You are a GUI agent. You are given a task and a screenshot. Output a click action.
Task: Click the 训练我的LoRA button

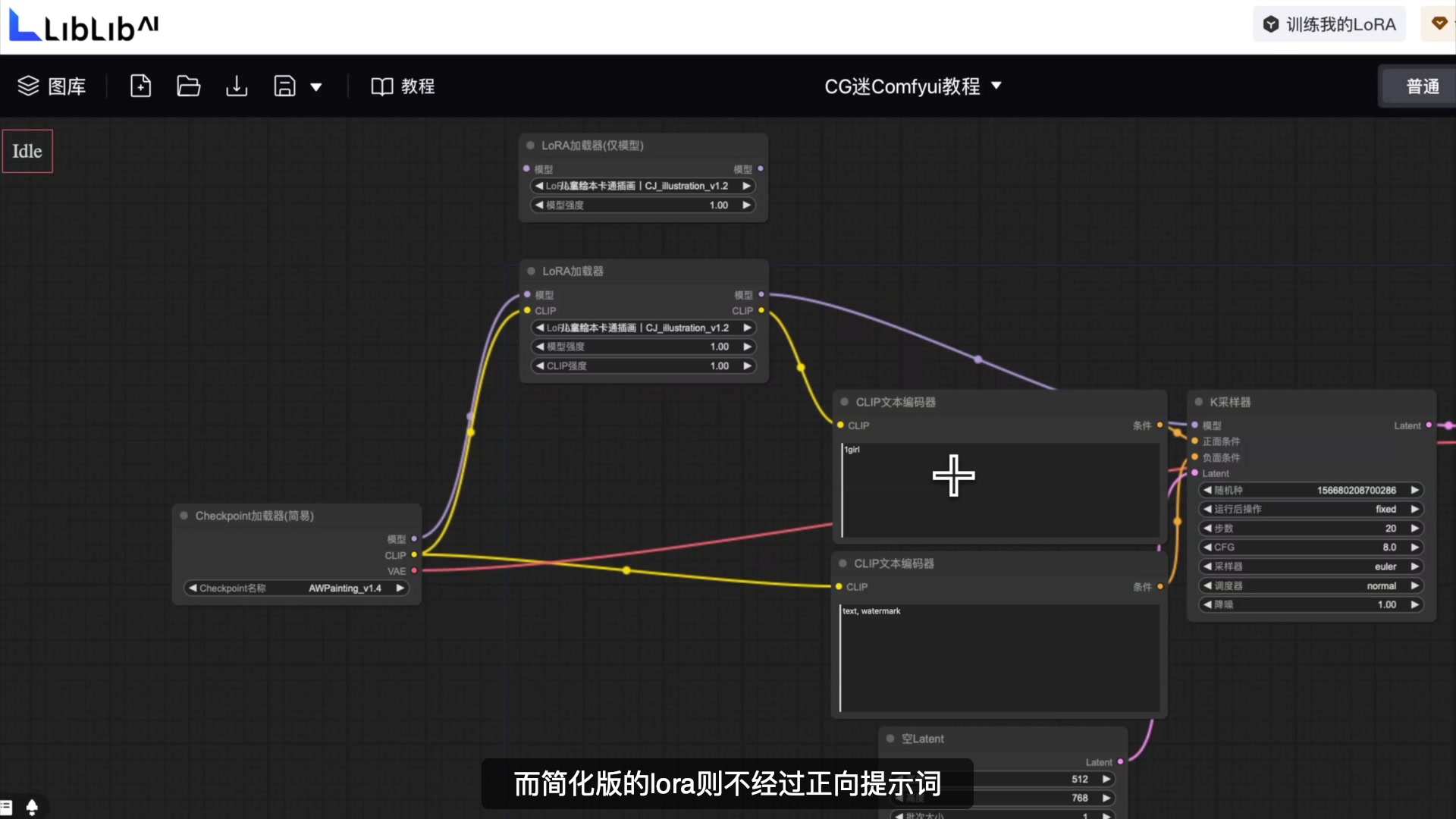tap(1329, 24)
